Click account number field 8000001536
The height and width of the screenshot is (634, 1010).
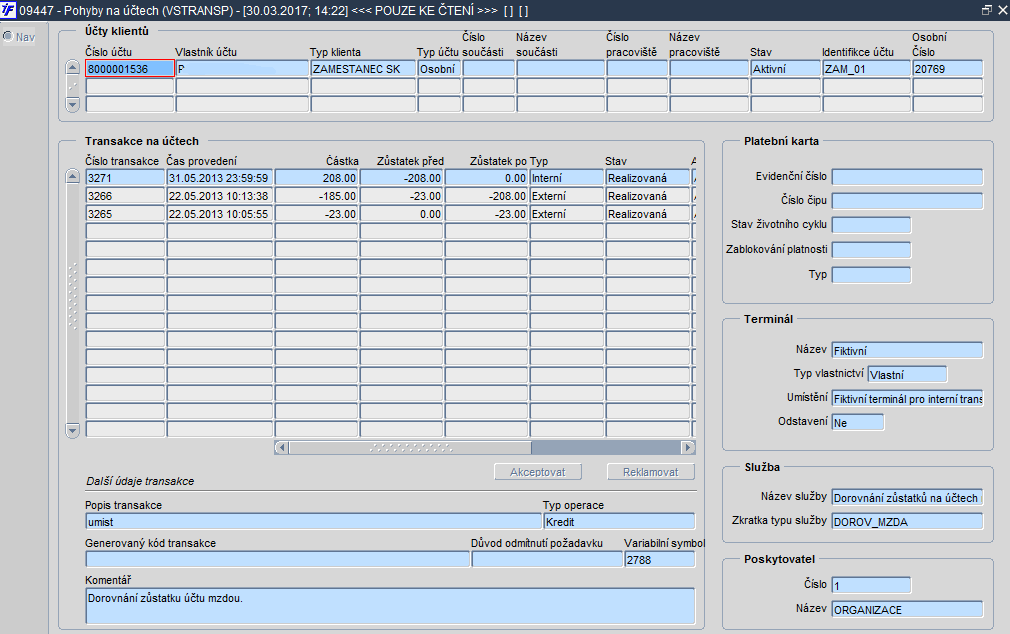[129, 68]
